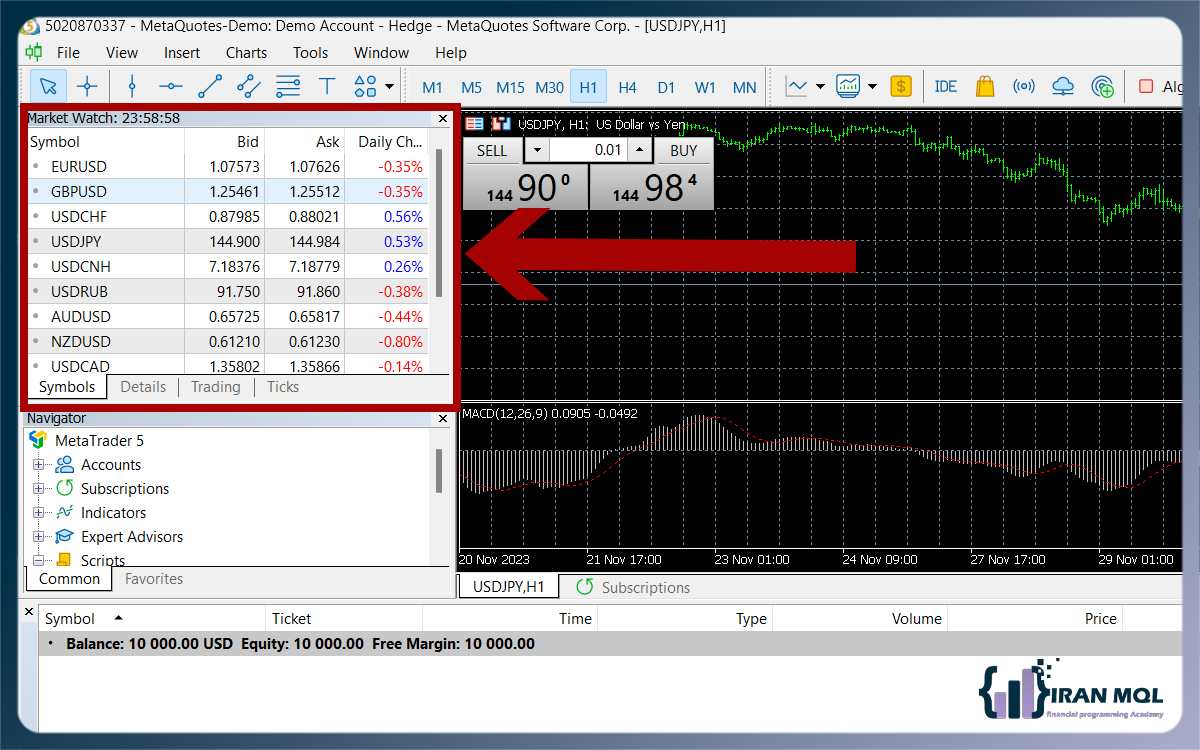Image resolution: width=1200 pixels, height=750 pixels.
Task: Switch timeframe to M1
Action: pyautogui.click(x=432, y=87)
